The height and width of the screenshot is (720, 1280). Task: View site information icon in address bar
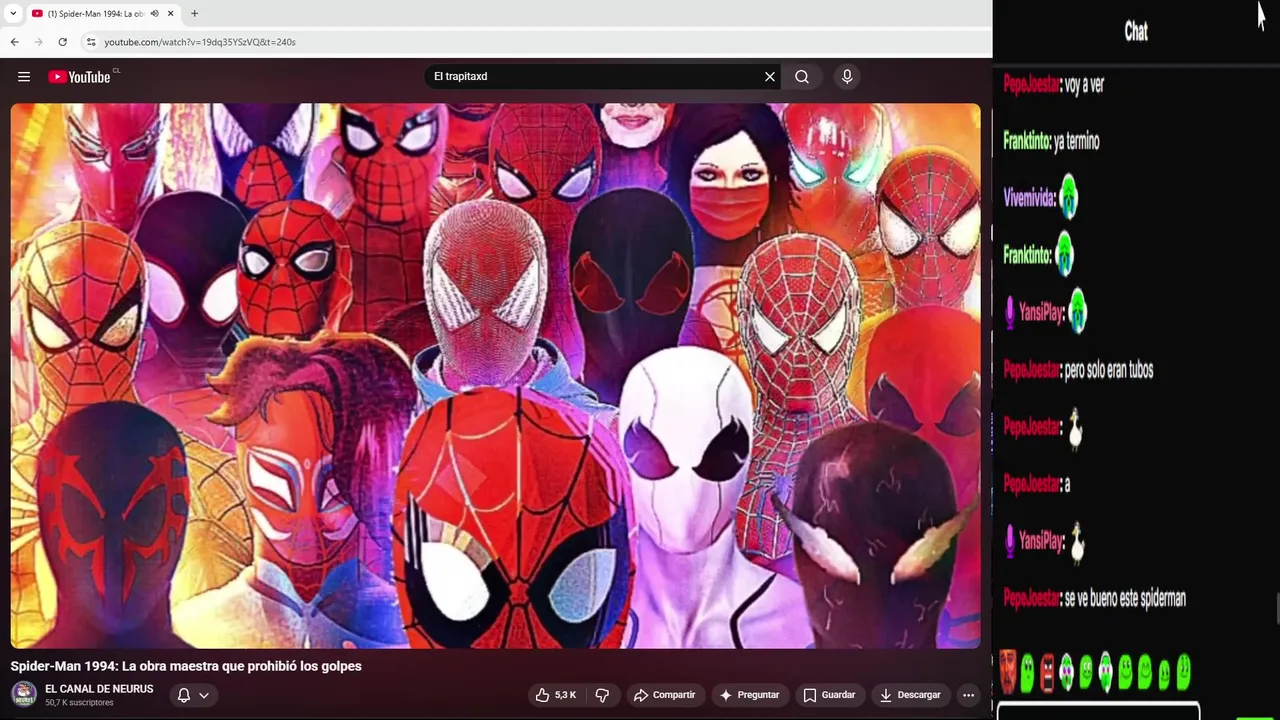click(90, 42)
